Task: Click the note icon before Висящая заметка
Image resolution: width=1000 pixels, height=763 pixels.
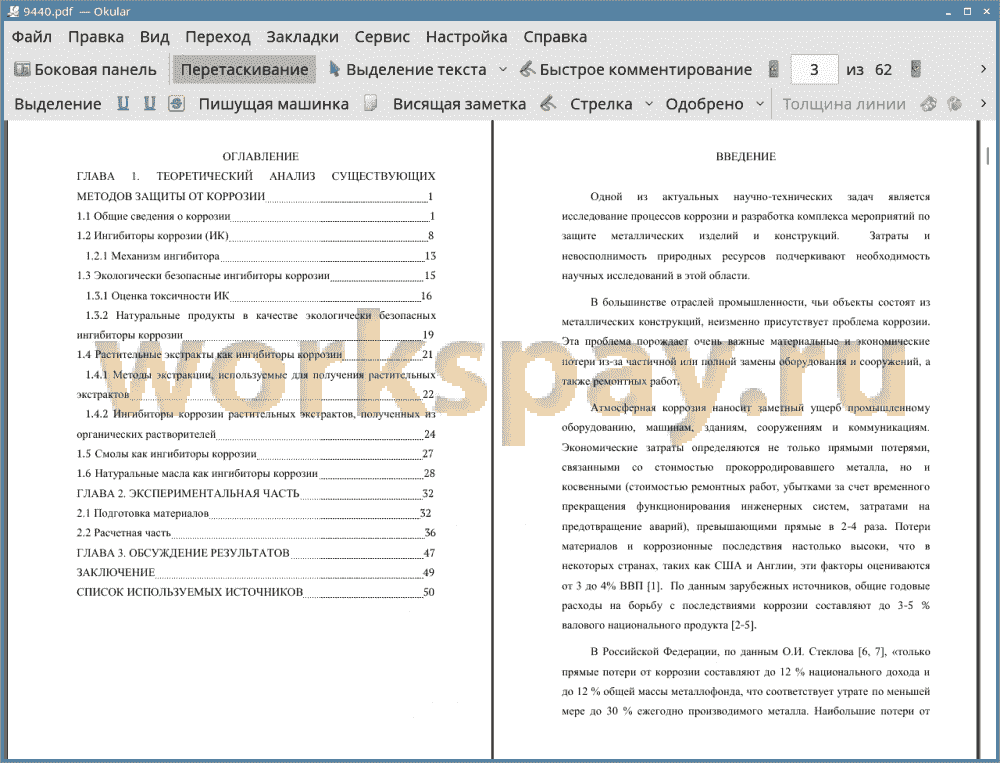Action: click(371, 103)
